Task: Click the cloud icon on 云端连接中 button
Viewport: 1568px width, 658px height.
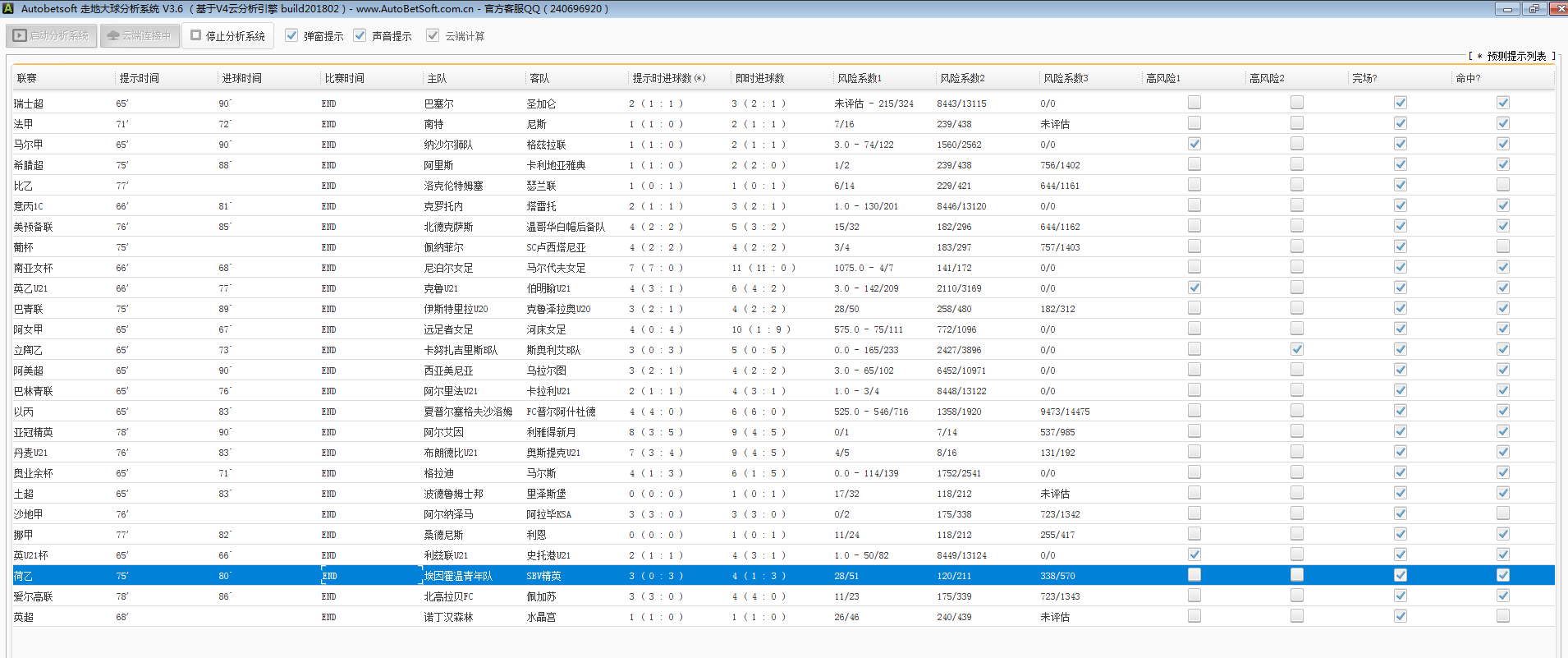Action: pos(113,36)
